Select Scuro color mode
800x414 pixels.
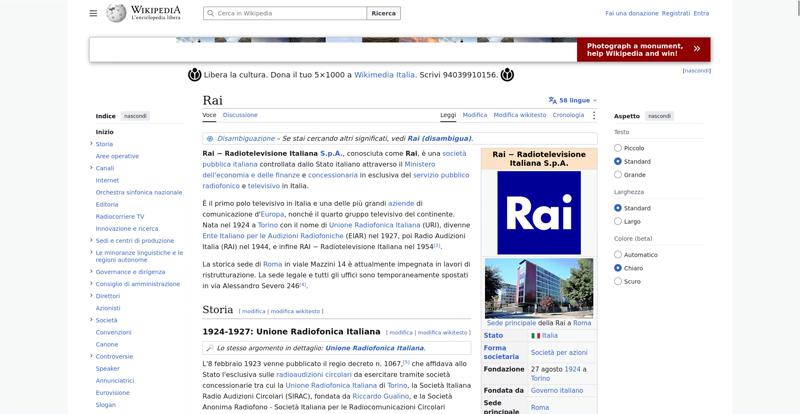pyautogui.click(x=618, y=281)
